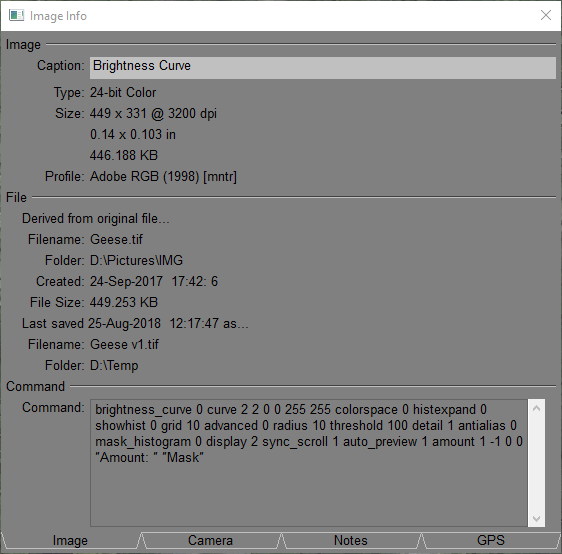This screenshot has width=562, height=554.
Task: Switch to the Image tab
Action: pos(70,540)
